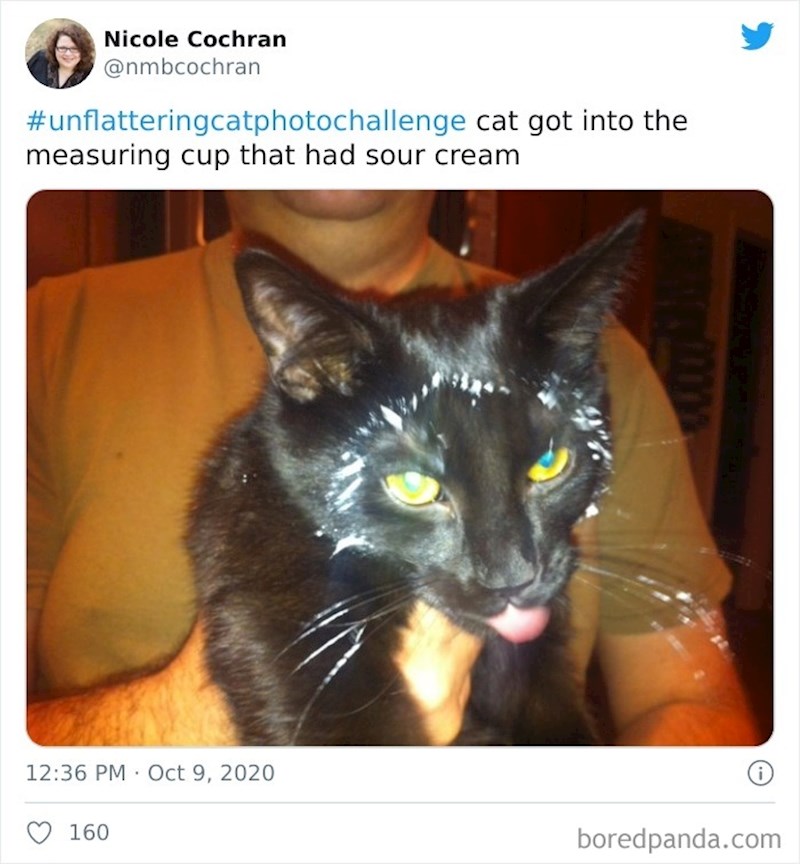Open the @nmbcochran handle link
800x864 pixels.
[182, 67]
